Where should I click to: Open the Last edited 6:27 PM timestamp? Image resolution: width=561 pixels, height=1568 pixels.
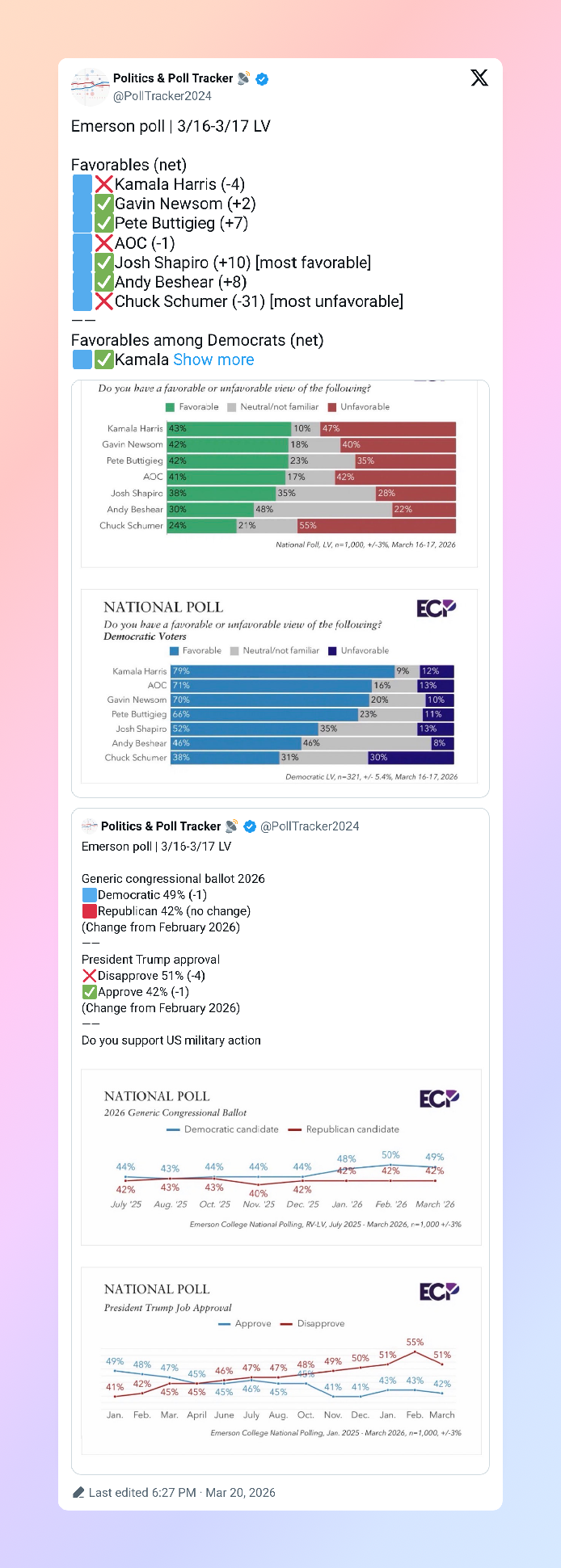(182, 1492)
